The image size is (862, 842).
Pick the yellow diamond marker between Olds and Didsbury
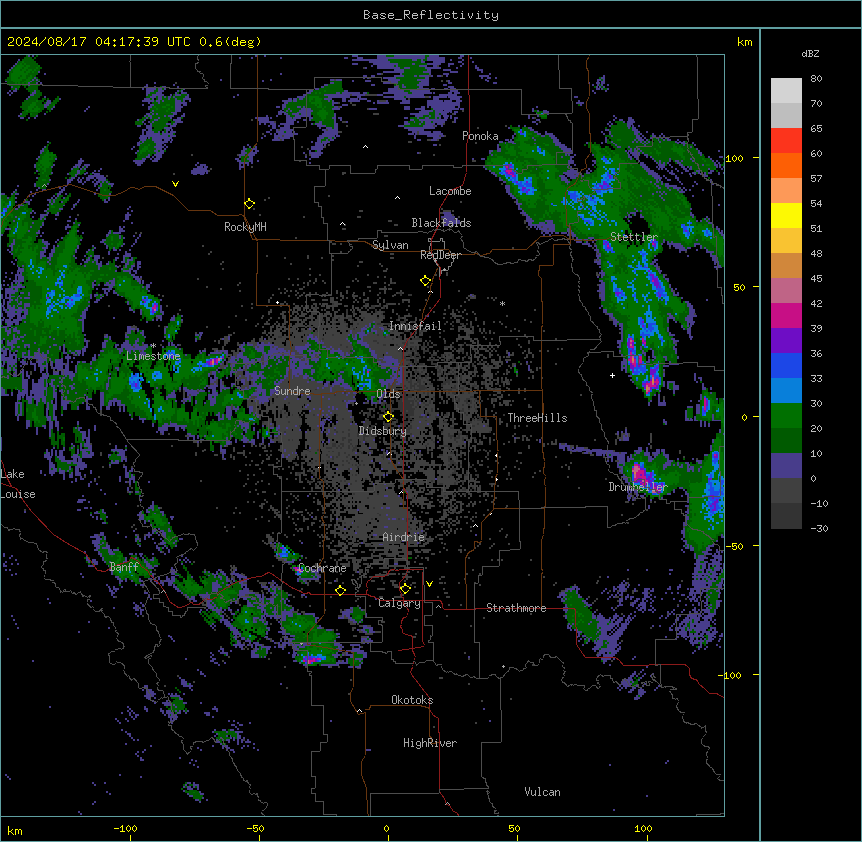pyautogui.click(x=389, y=416)
